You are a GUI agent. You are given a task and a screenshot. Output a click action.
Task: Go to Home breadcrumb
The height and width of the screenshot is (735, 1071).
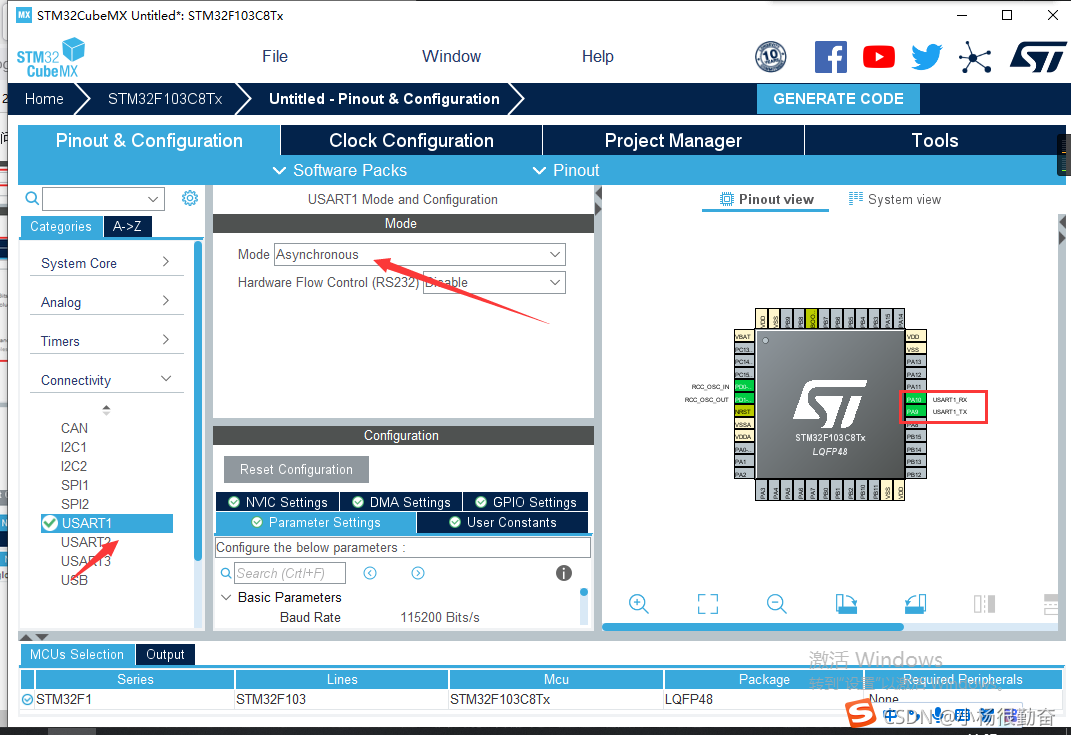[44, 99]
